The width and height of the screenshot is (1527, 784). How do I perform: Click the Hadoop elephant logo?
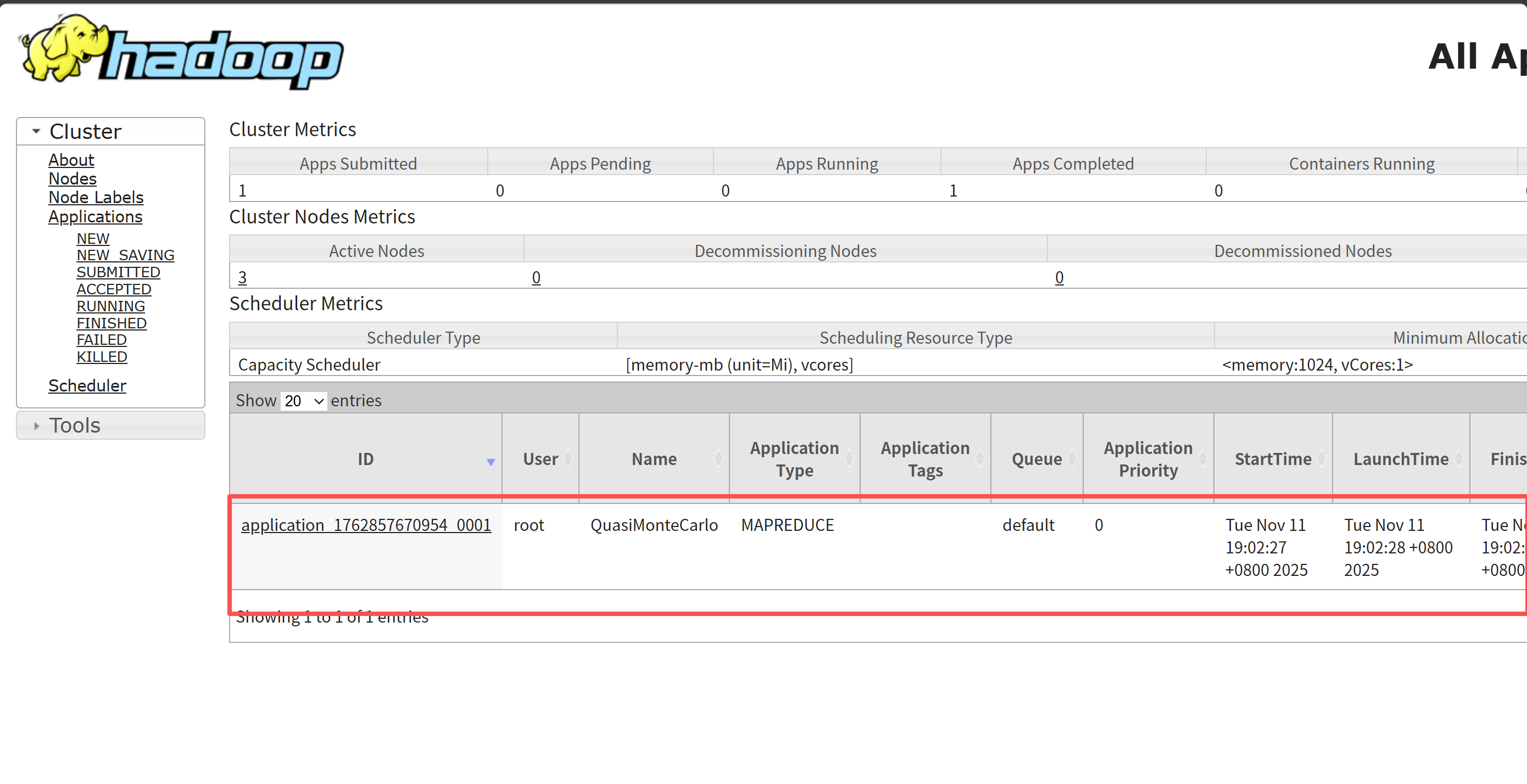click(181, 53)
